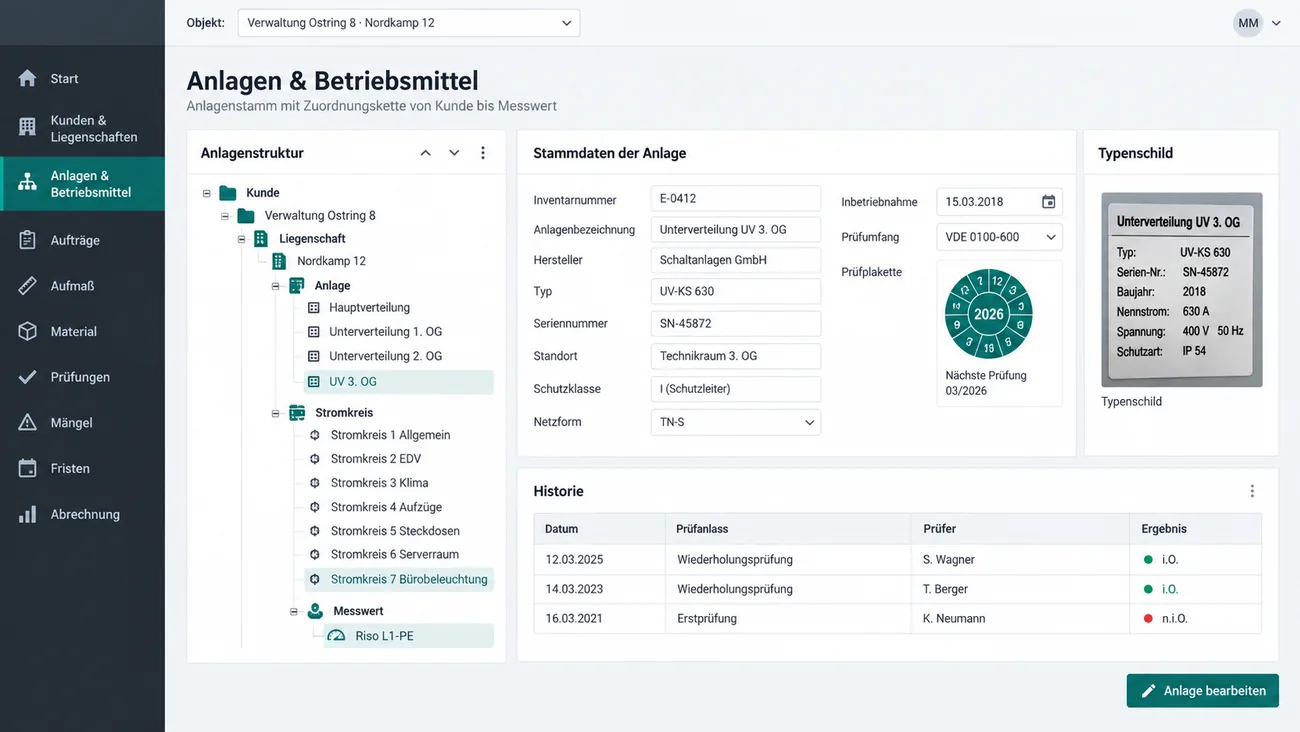Click the 2026 Prüfplakette badge
The image size is (1300, 732).
(x=989, y=314)
